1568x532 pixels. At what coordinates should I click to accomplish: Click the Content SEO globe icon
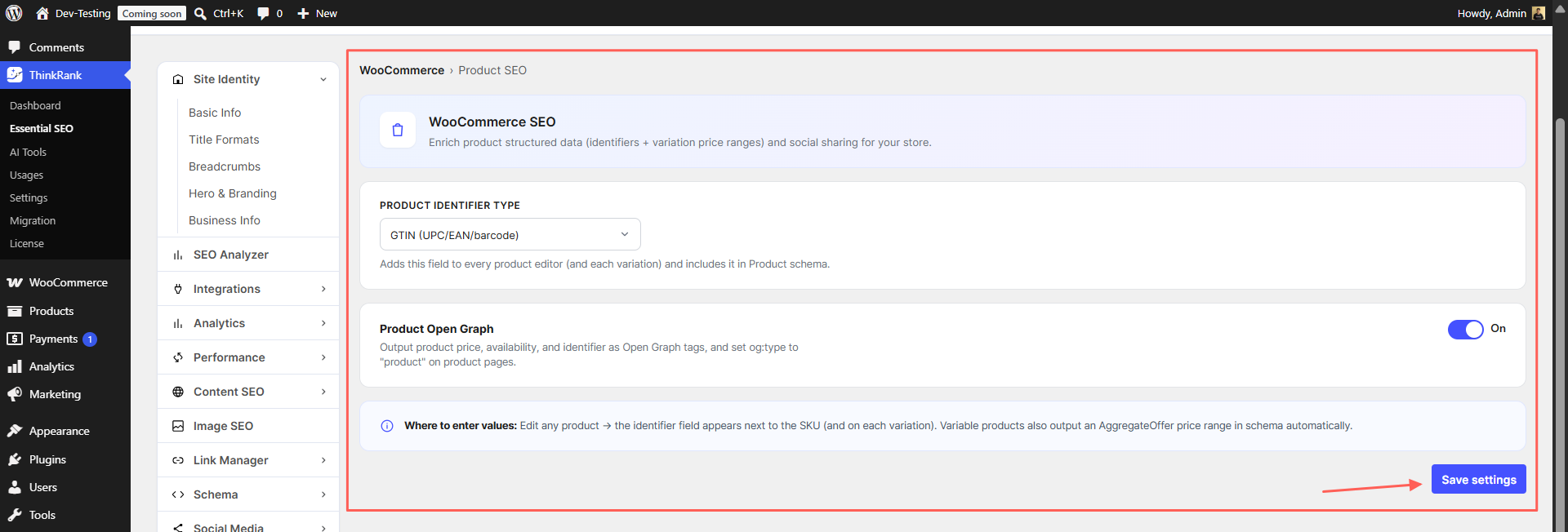(178, 392)
